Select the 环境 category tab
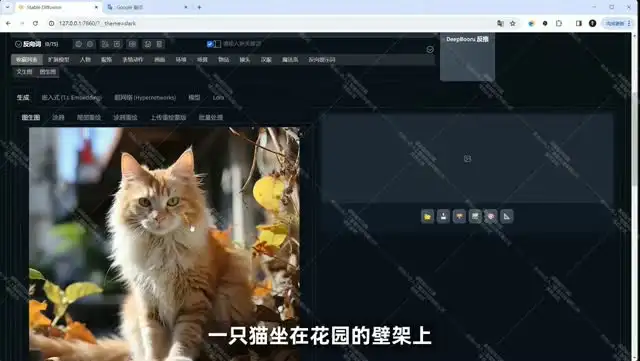Image resolution: width=640 pixels, height=361 pixels. click(x=181, y=60)
